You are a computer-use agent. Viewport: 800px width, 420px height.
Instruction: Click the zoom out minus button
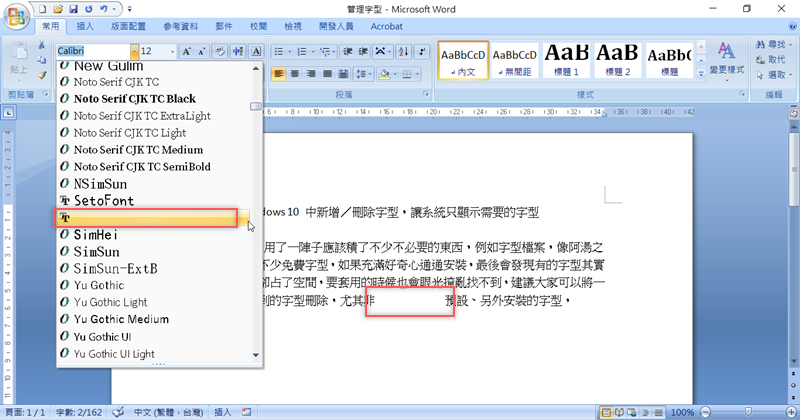tap(706, 412)
